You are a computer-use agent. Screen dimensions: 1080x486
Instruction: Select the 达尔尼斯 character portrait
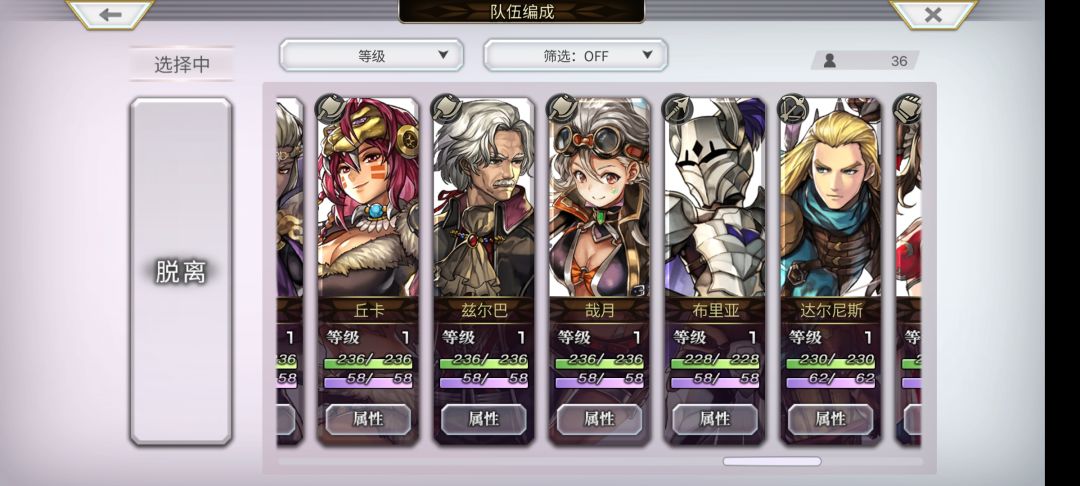(x=831, y=198)
